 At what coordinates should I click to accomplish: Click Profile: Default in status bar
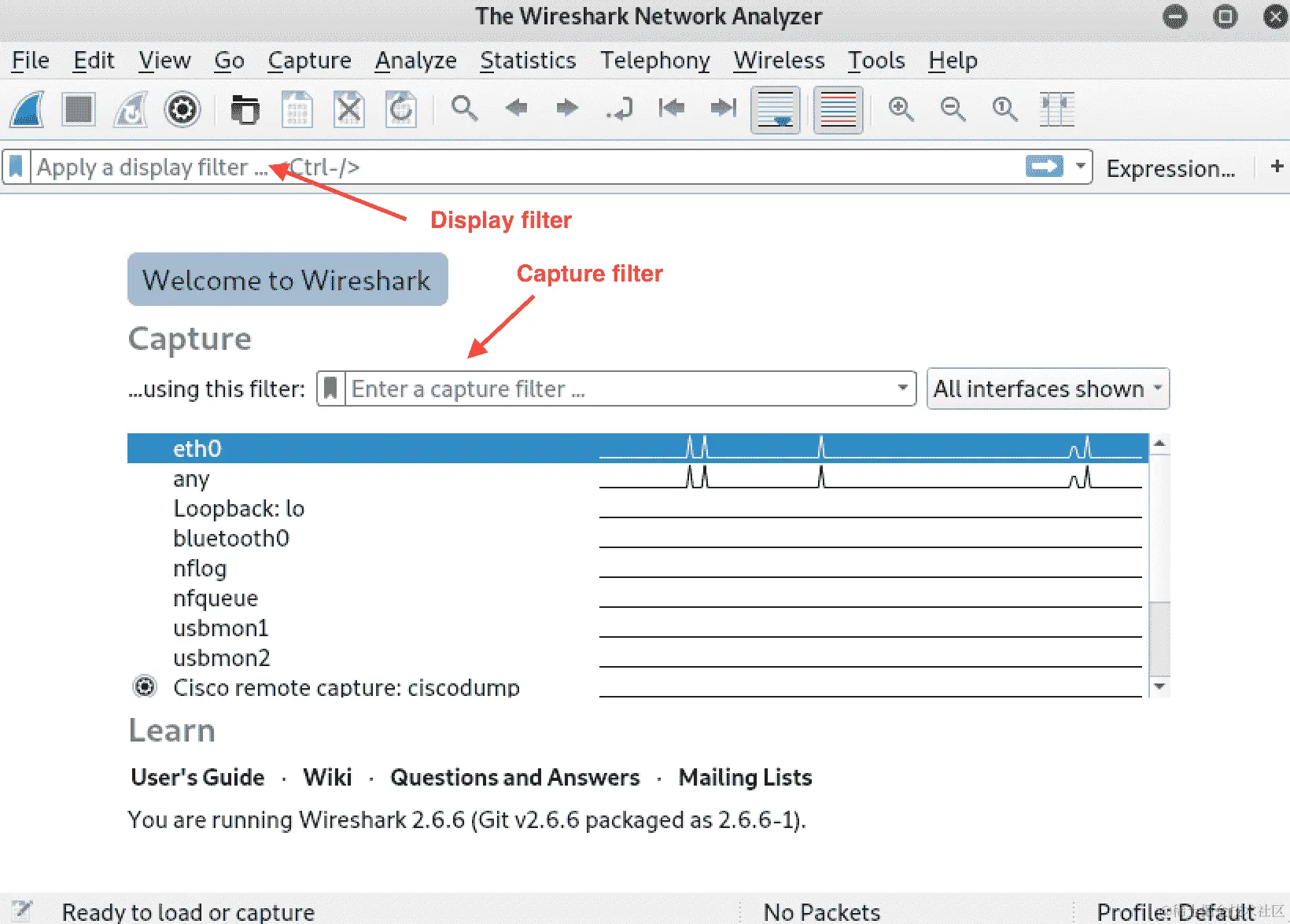[1175, 912]
